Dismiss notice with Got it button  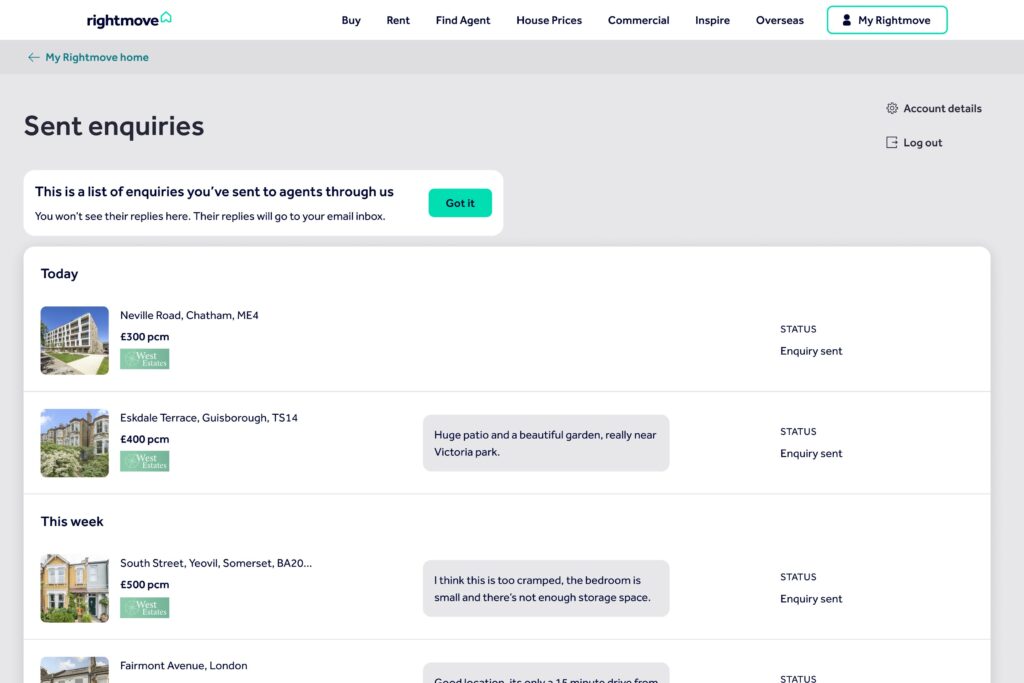(460, 203)
